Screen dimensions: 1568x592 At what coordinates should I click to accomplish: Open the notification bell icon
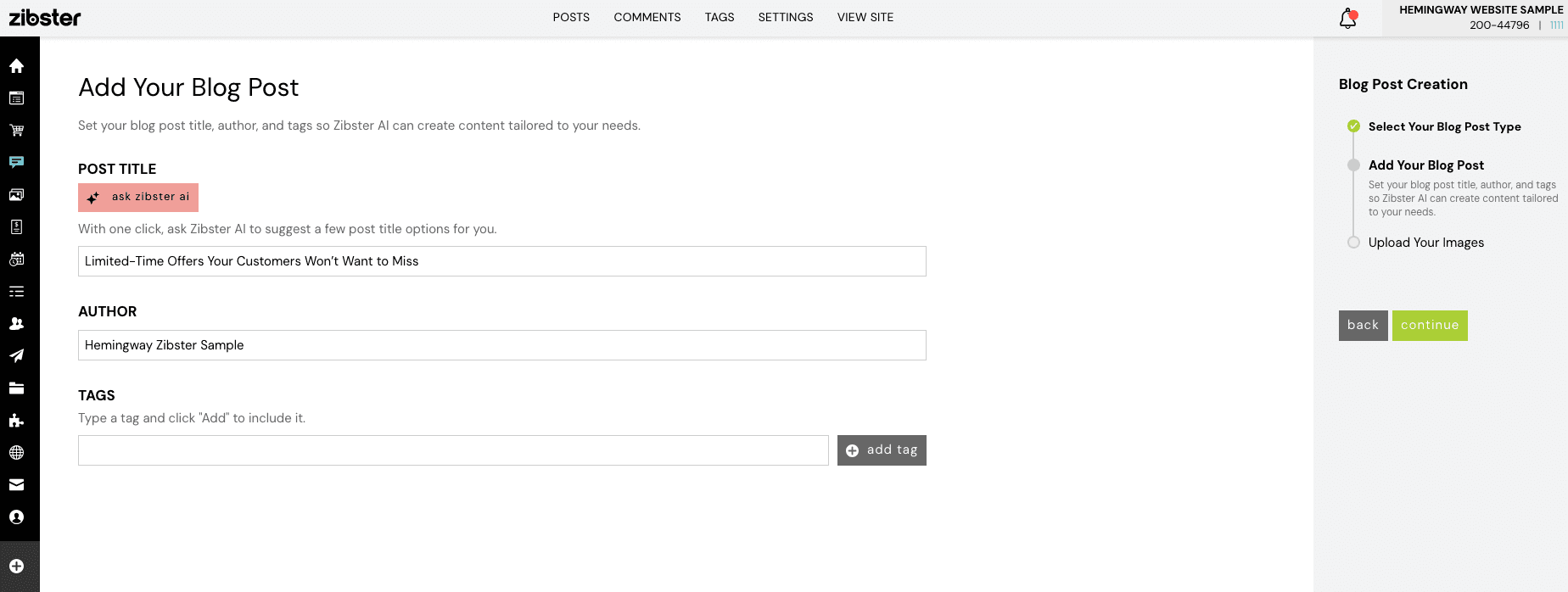click(x=1348, y=18)
